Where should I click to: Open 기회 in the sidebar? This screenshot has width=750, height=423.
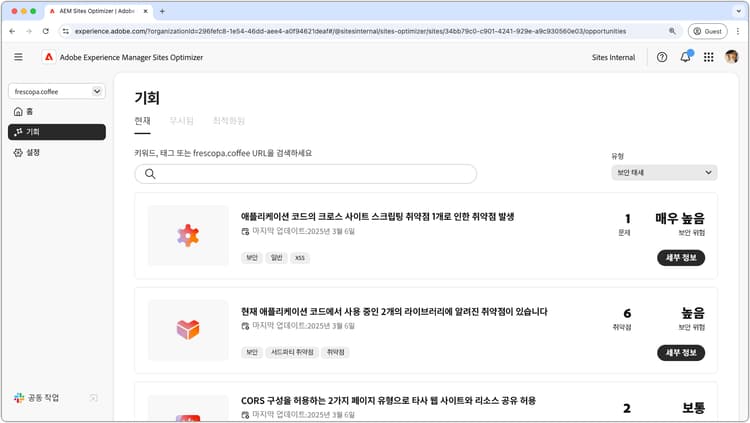[x=57, y=132]
